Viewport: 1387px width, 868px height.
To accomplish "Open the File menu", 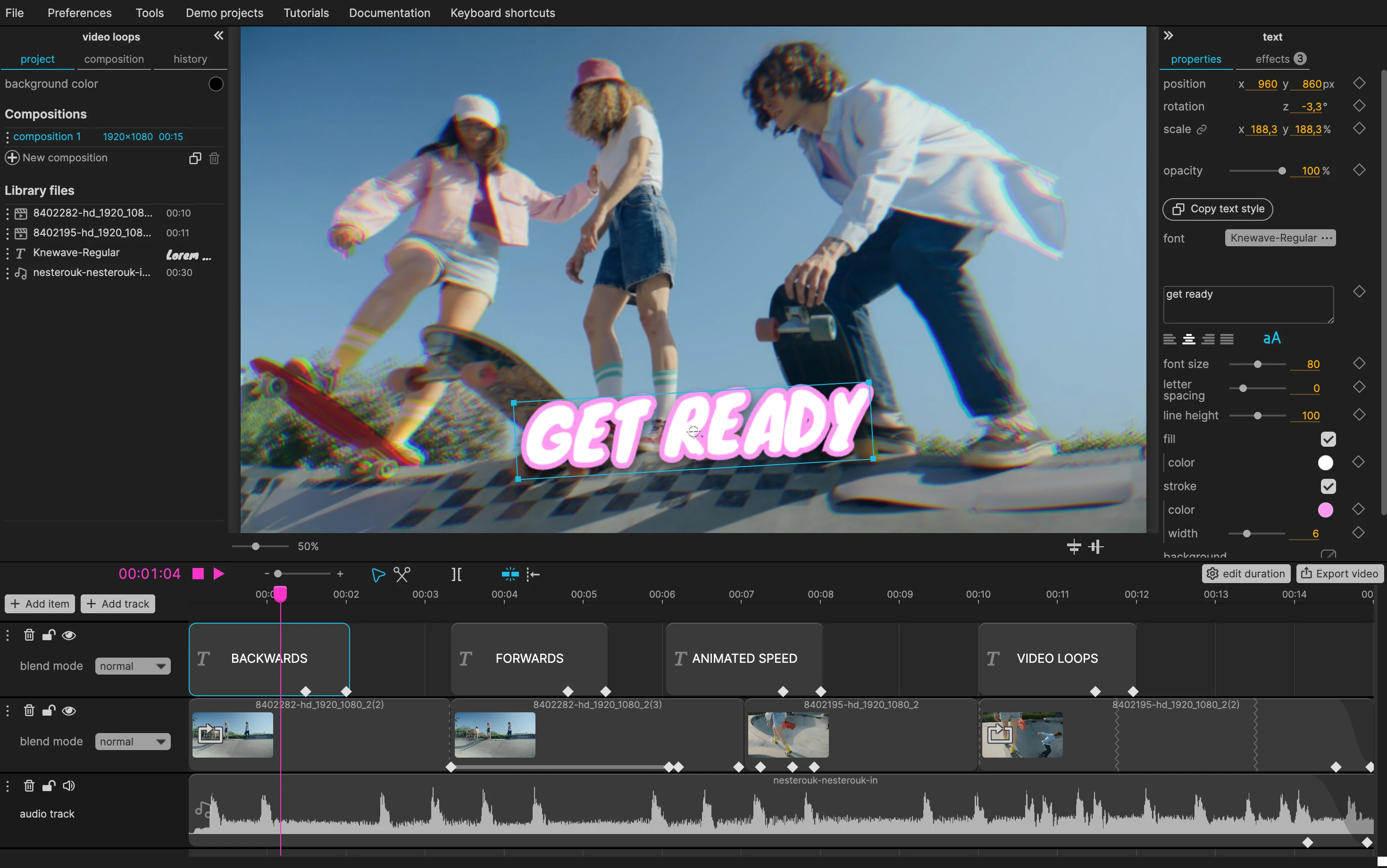I will pyautogui.click(x=14, y=13).
